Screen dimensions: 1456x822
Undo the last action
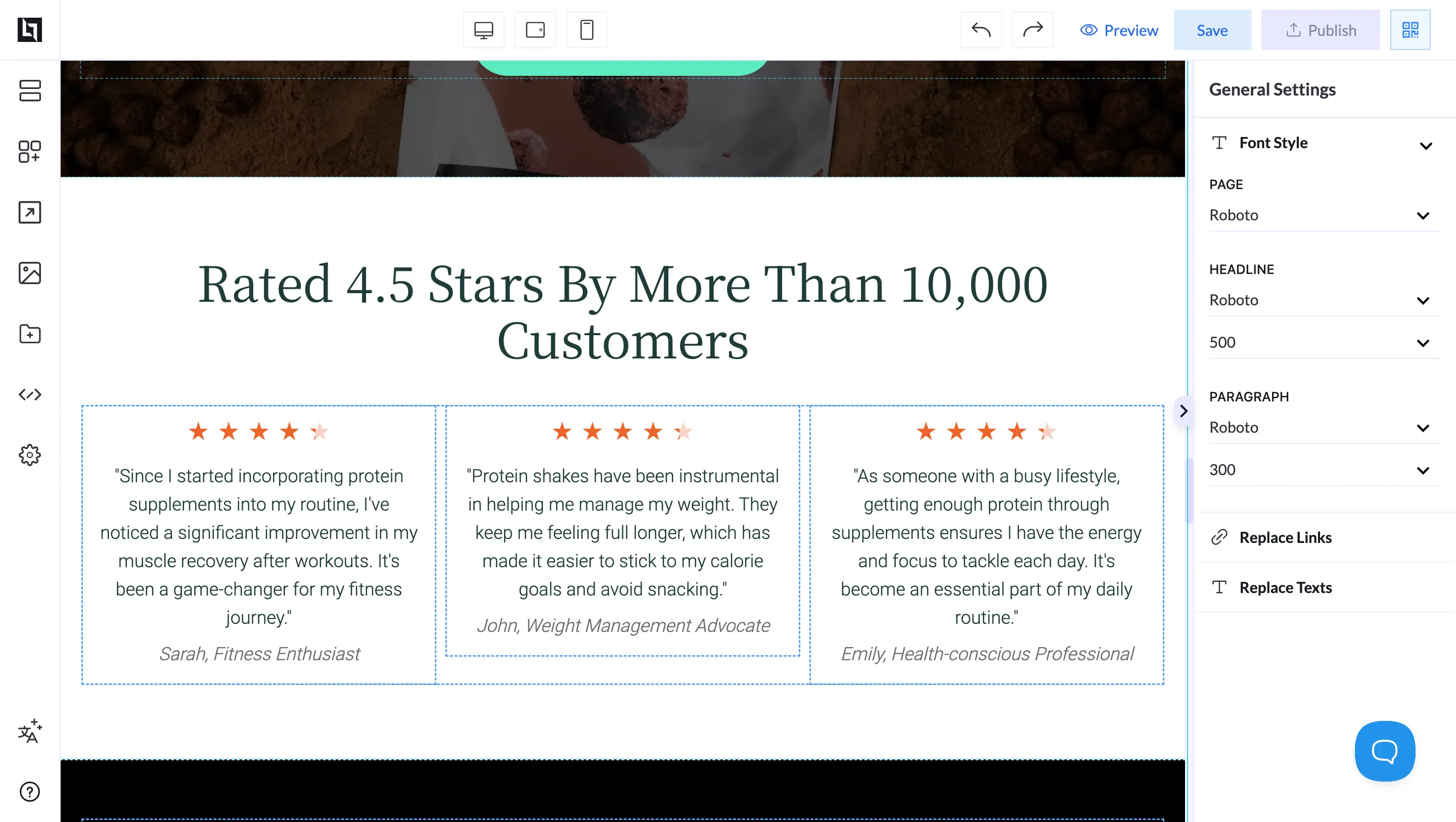click(x=981, y=30)
